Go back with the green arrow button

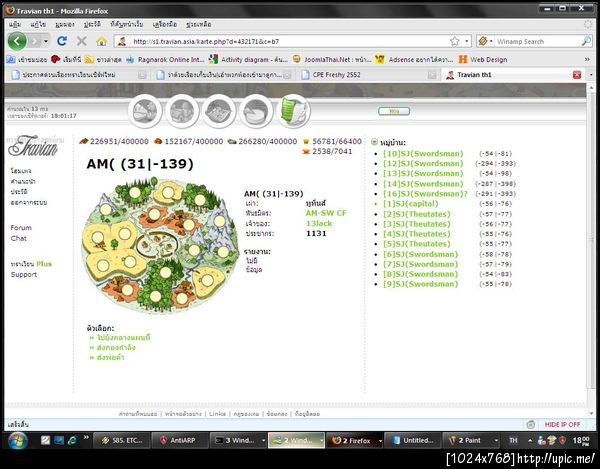pos(17,41)
